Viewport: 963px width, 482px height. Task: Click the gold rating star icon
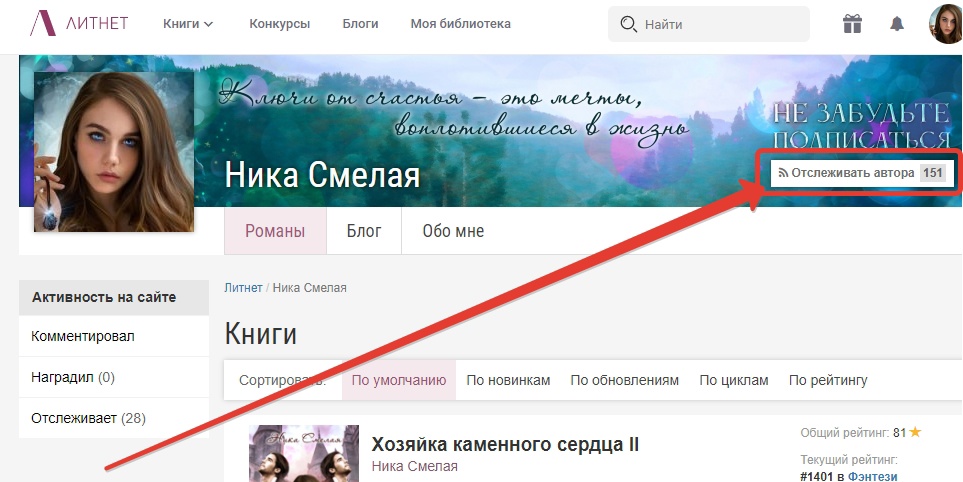click(915, 433)
